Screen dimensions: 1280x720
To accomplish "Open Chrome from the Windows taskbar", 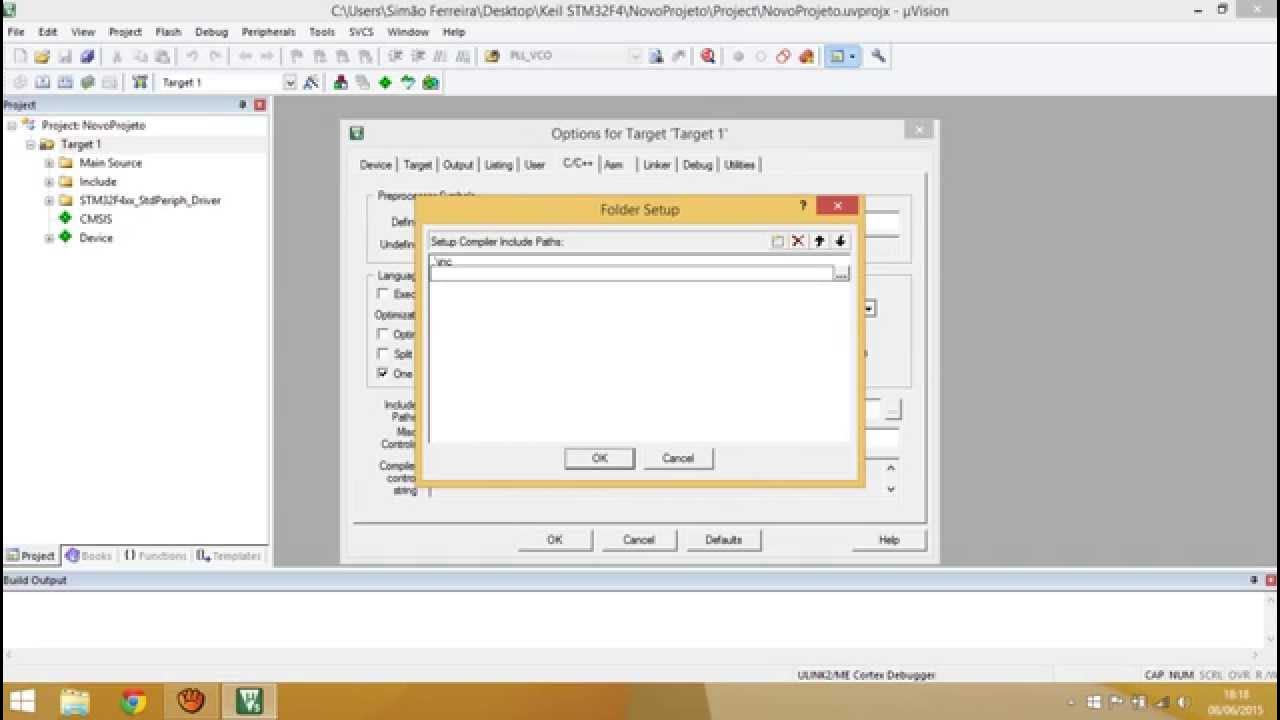I will tap(133, 701).
